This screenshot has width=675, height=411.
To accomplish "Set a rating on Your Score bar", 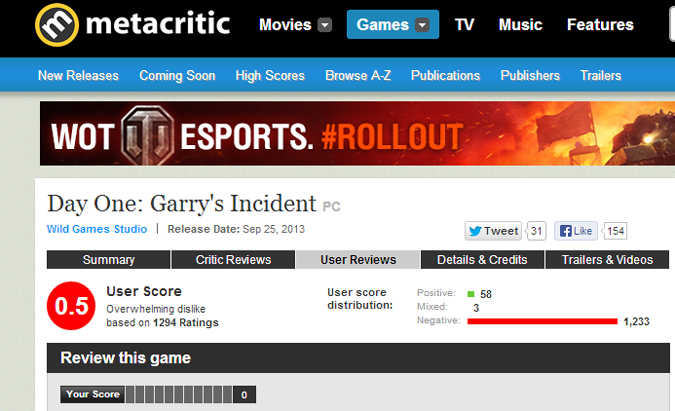I will [x=179, y=394].
